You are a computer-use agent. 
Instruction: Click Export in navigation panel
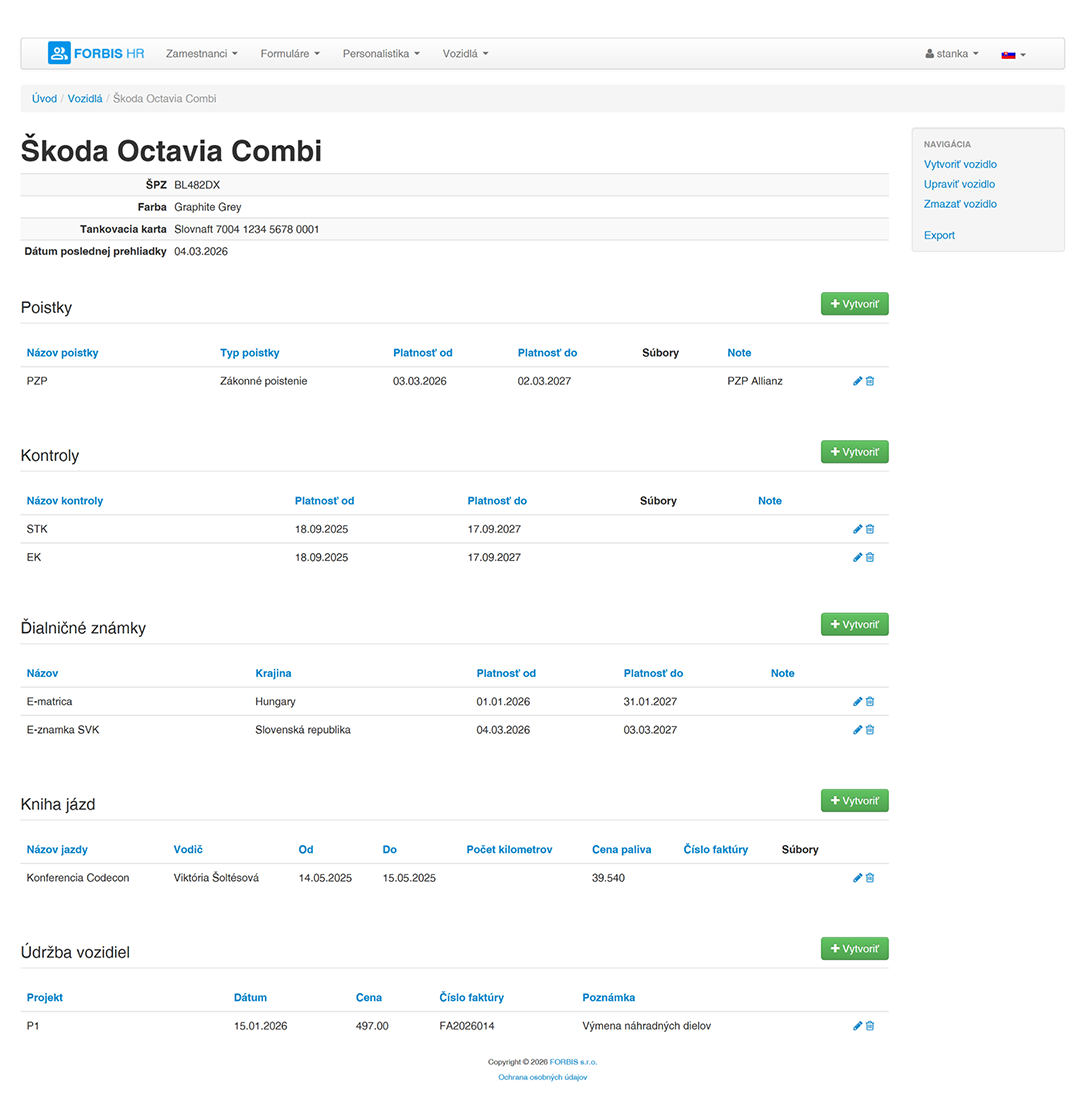pyautogui.click(x=939, y=235)
